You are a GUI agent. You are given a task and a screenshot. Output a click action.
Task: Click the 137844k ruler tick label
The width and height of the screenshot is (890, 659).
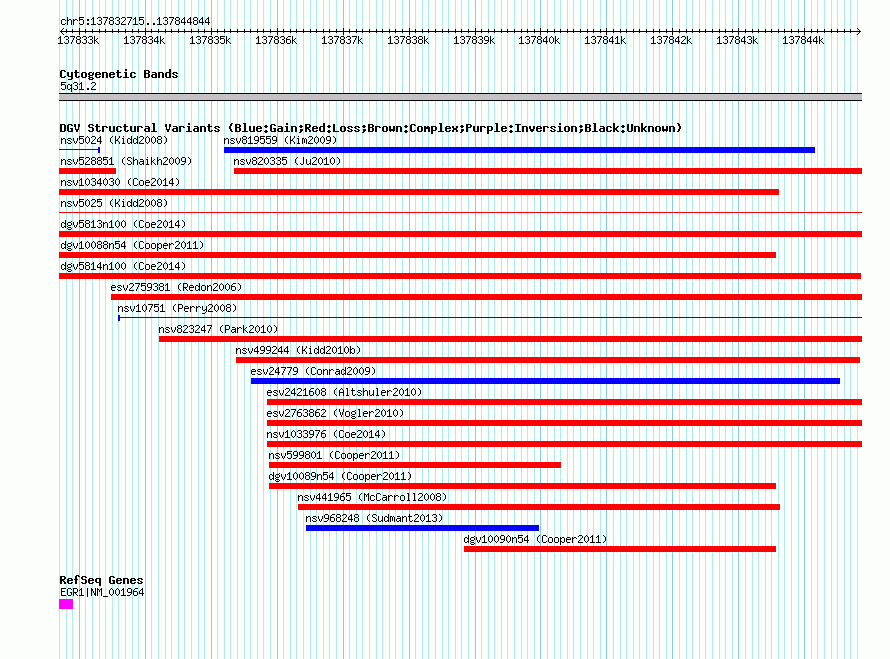point(803,40)
